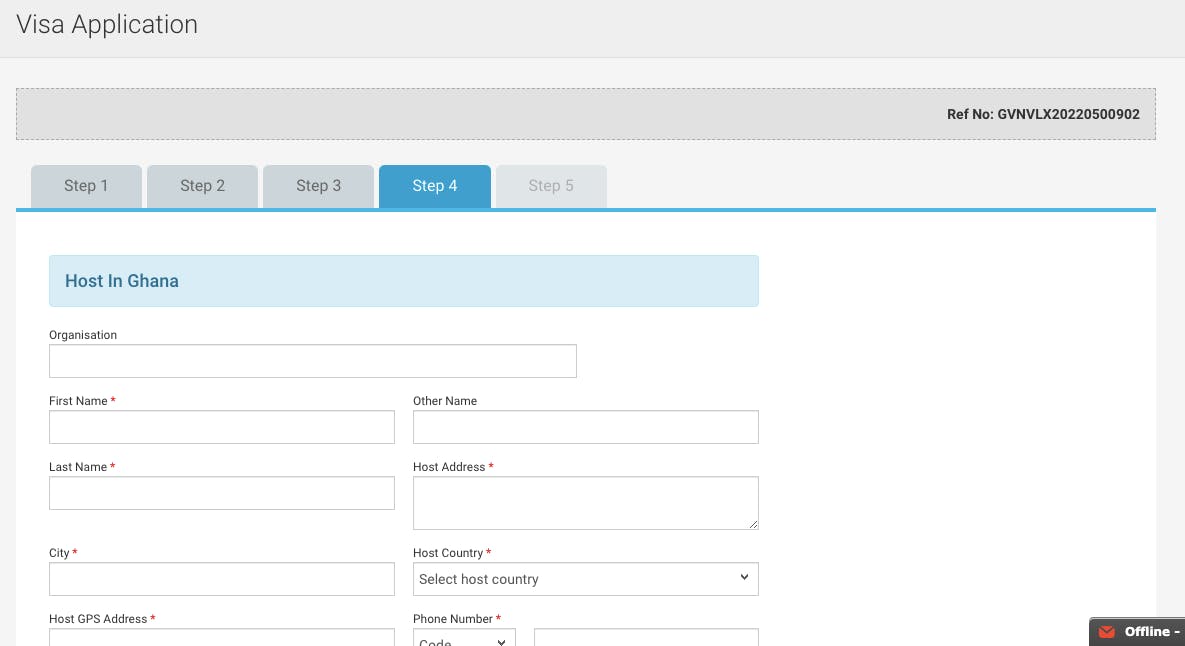The height and width of the screenshot is (646, 1185).
Task: Click the disabled Step 5 tab
Action: 551,186
